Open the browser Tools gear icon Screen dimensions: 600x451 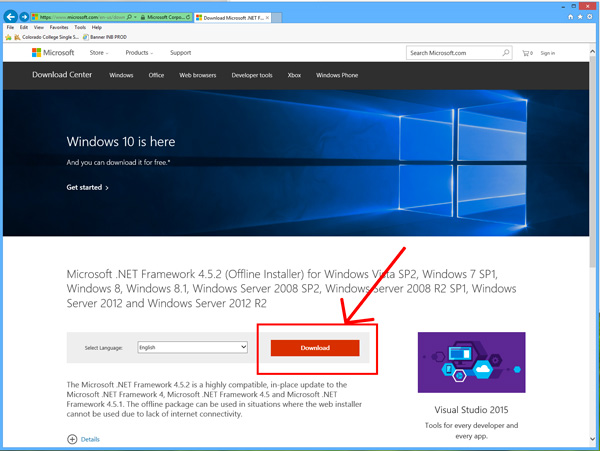590,17
